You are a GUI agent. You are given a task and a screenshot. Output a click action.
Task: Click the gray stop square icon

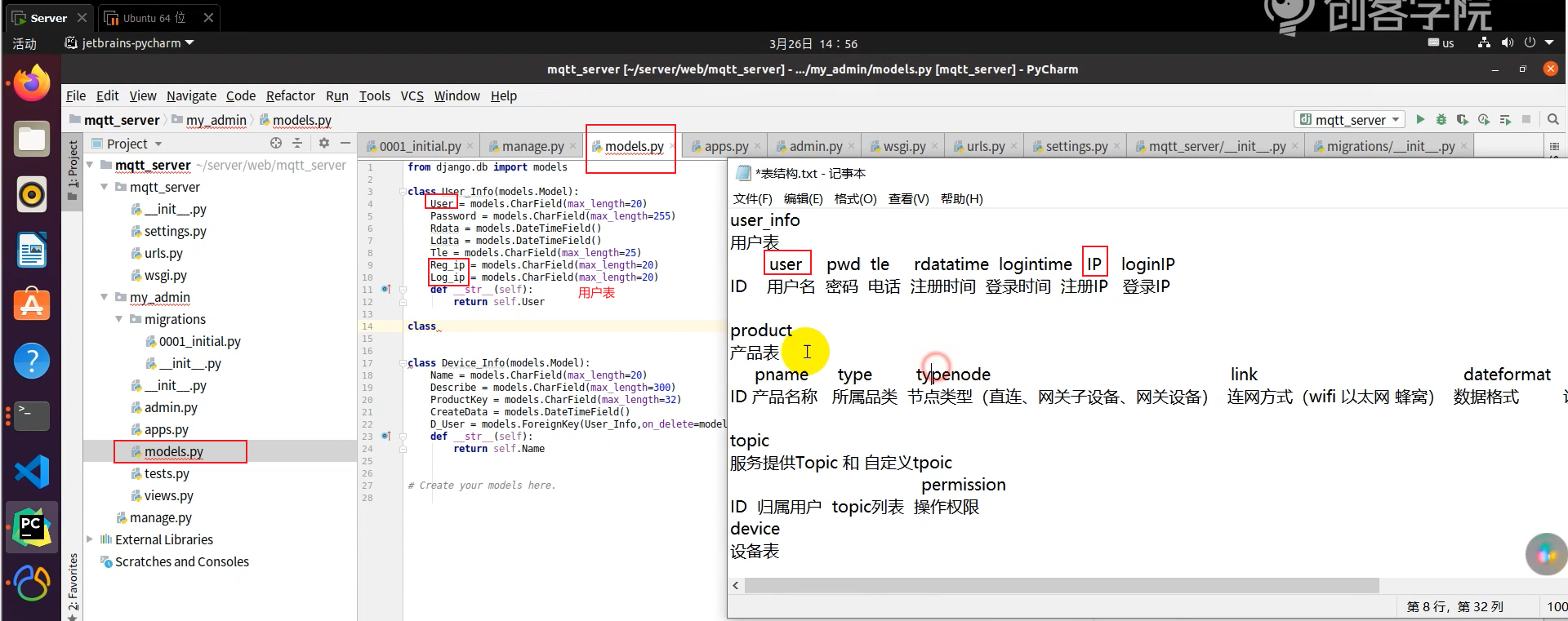pyautogui.click(x=1526, y=119)
